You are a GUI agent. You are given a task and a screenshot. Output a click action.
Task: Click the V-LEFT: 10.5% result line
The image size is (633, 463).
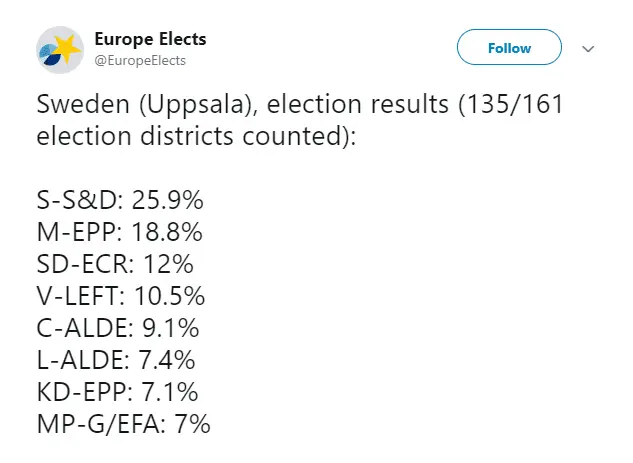coord(121,295)
